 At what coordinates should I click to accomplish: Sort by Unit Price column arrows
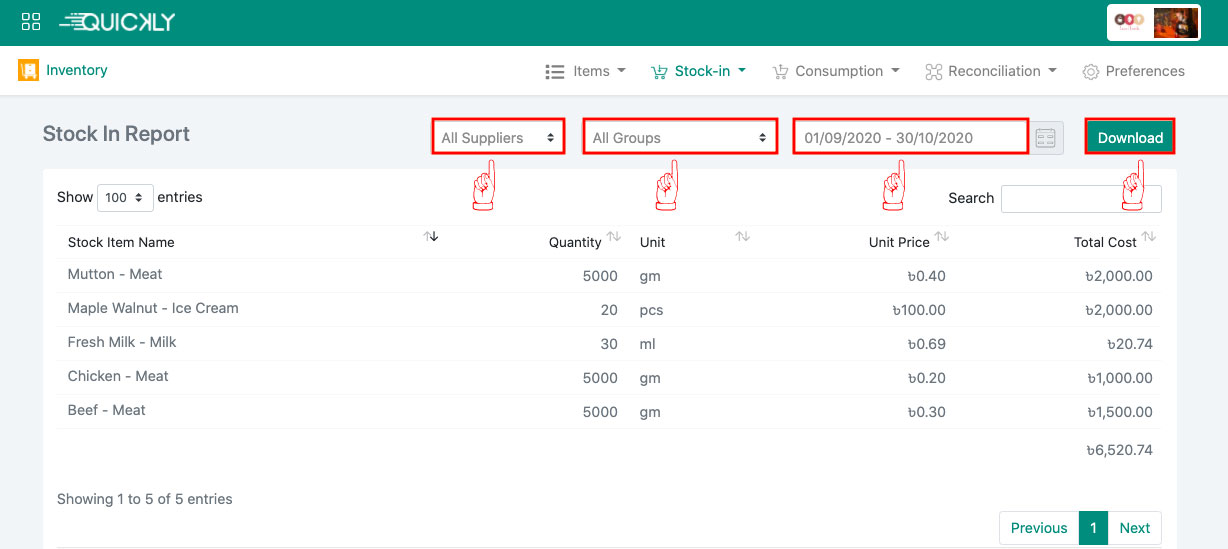click(941, 238)
